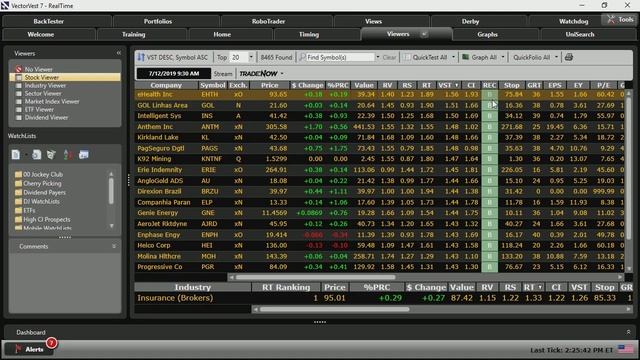Open the QuickFolio All dropdown arrow
The image size is (640, 360).
[556, 57]
